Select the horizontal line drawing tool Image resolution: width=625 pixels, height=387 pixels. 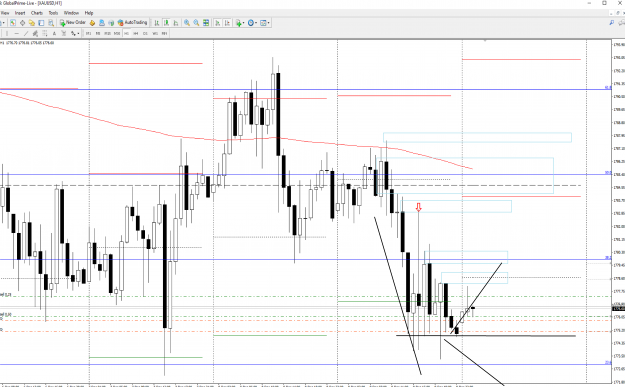[x=17, y=33]
